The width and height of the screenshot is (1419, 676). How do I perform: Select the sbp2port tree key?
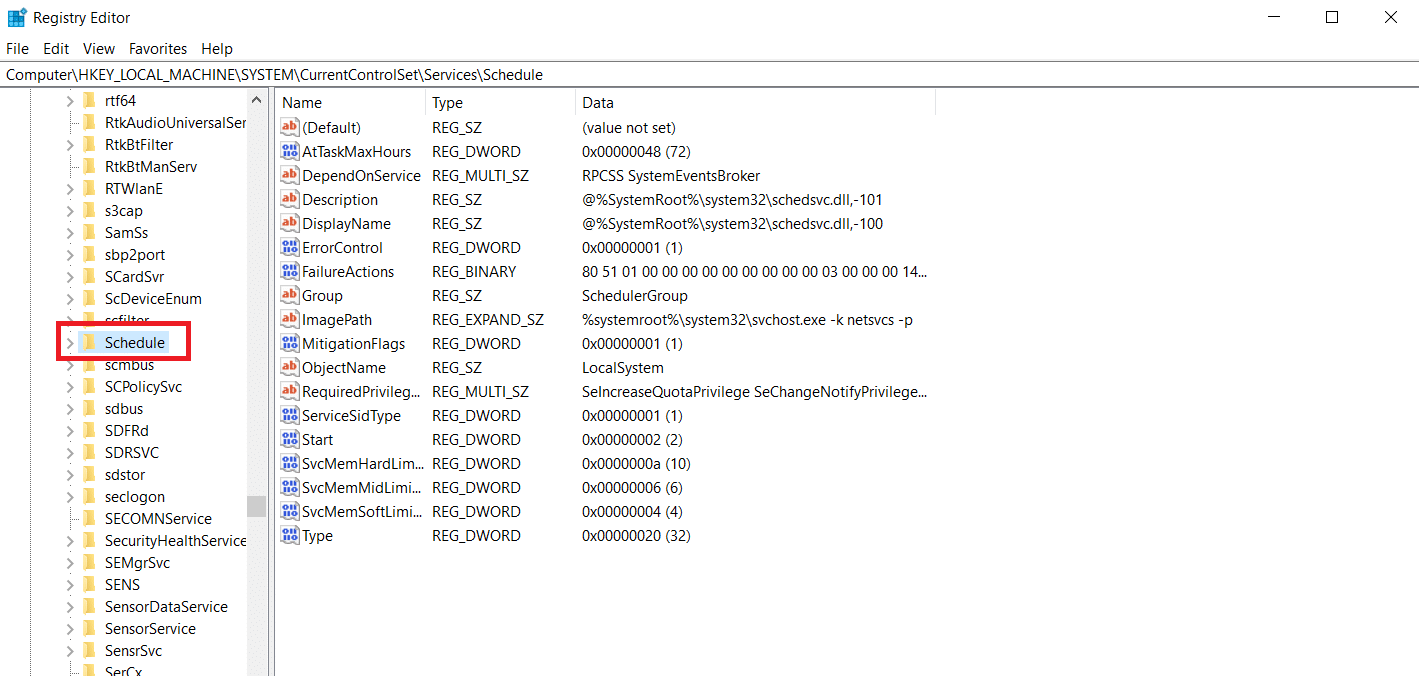(x=135, y=255)
